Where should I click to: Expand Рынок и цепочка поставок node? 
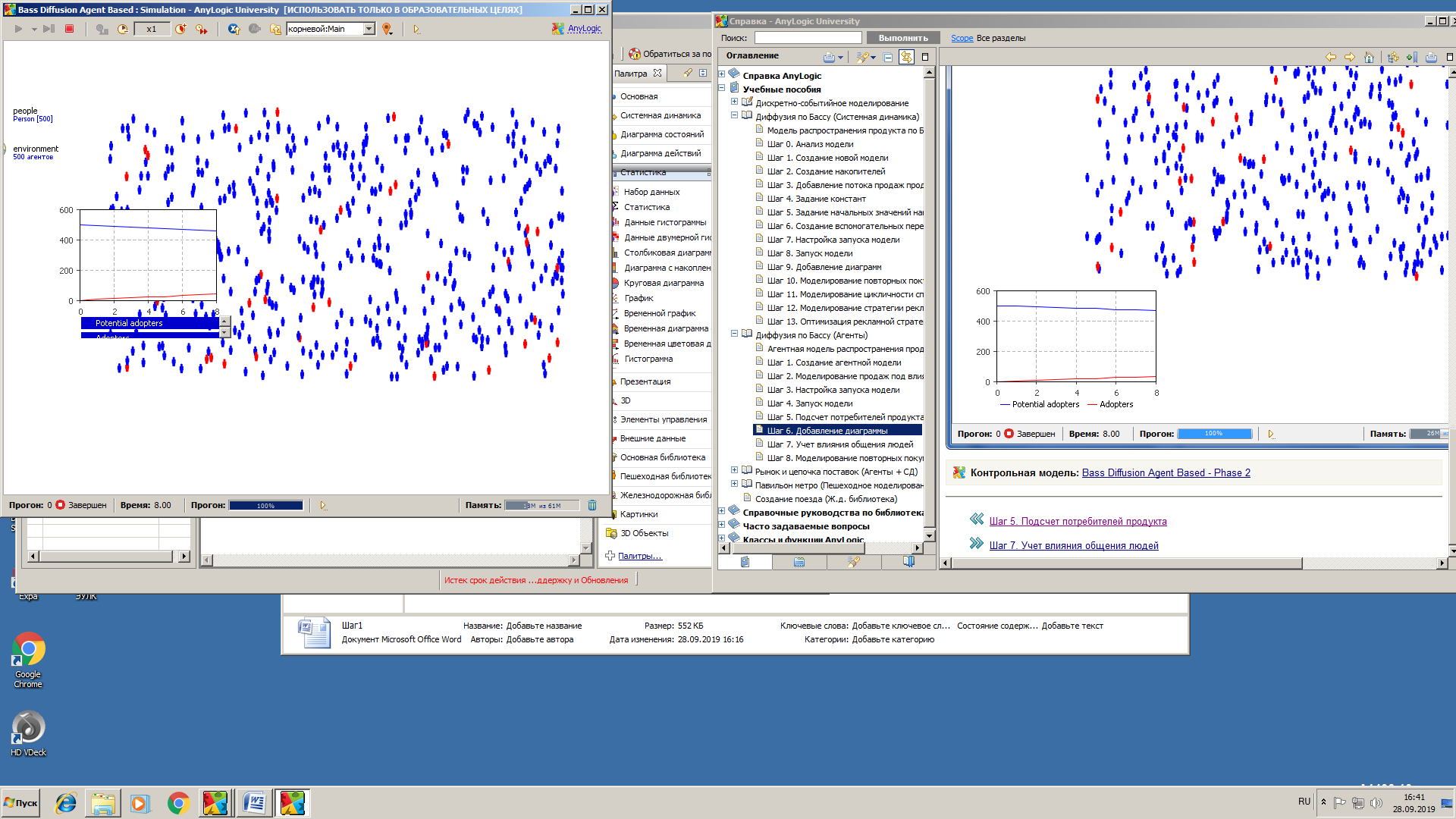point(734,470)
